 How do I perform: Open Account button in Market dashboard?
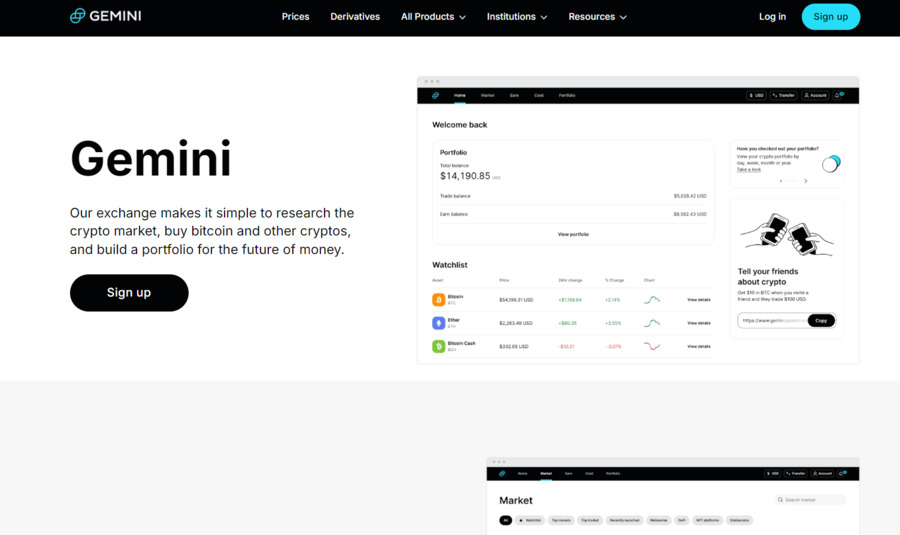tap(823, 474)
